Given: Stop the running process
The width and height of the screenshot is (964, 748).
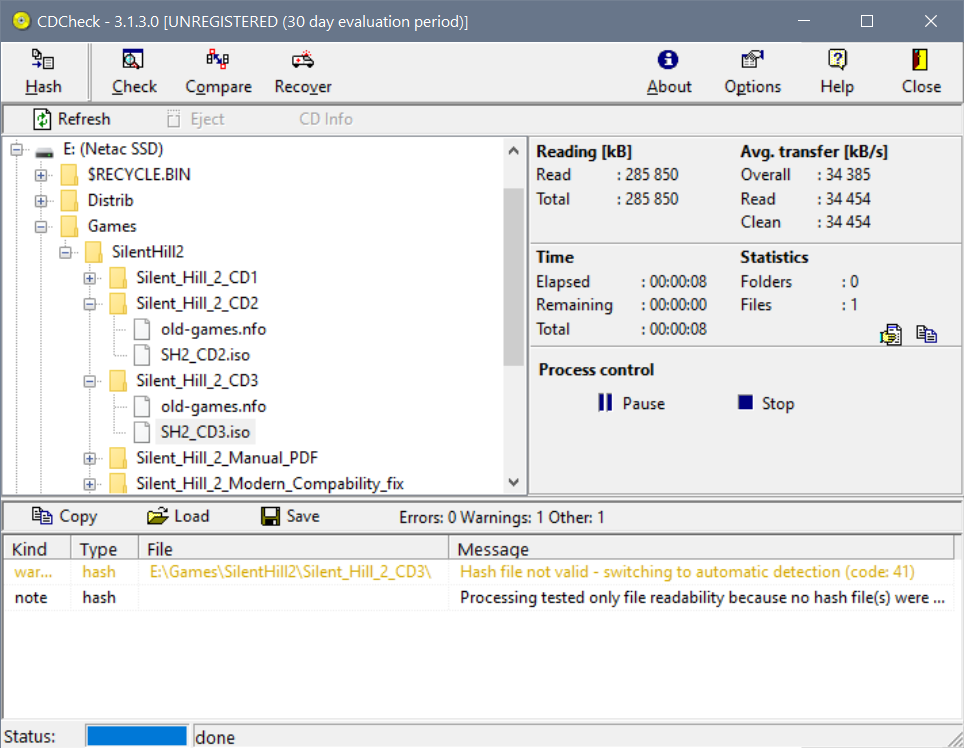Looking at the screenshot, I should pyautogui.click(x=766, y=403).
